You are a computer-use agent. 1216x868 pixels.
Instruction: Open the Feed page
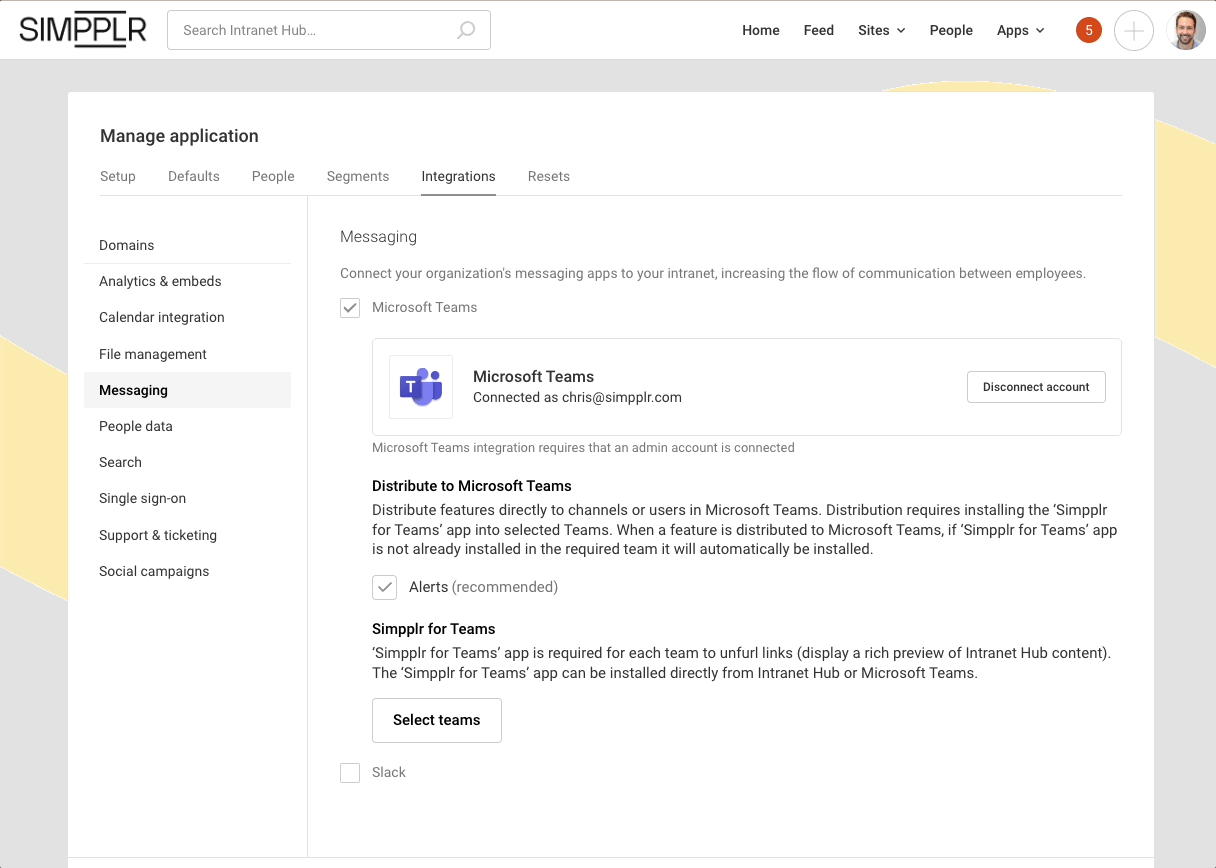(x=819, y=30)
